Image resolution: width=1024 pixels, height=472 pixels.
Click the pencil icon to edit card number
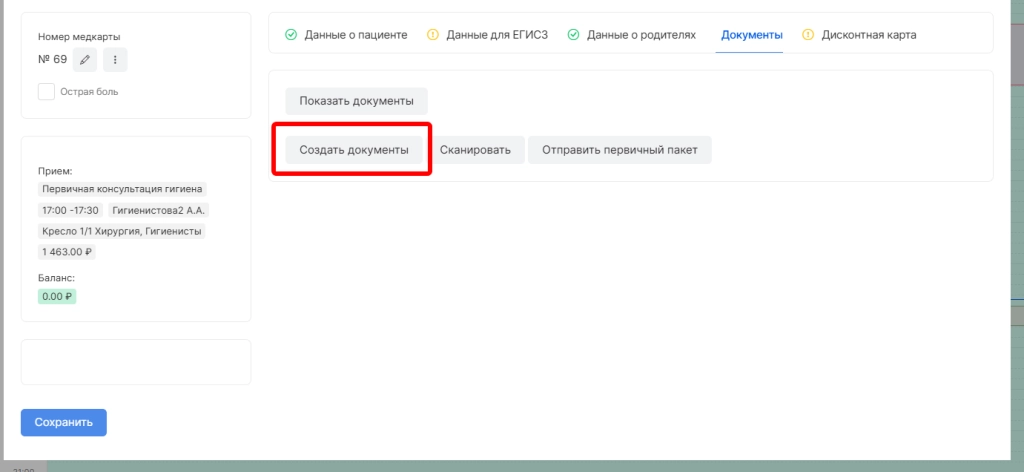point(86,60)
